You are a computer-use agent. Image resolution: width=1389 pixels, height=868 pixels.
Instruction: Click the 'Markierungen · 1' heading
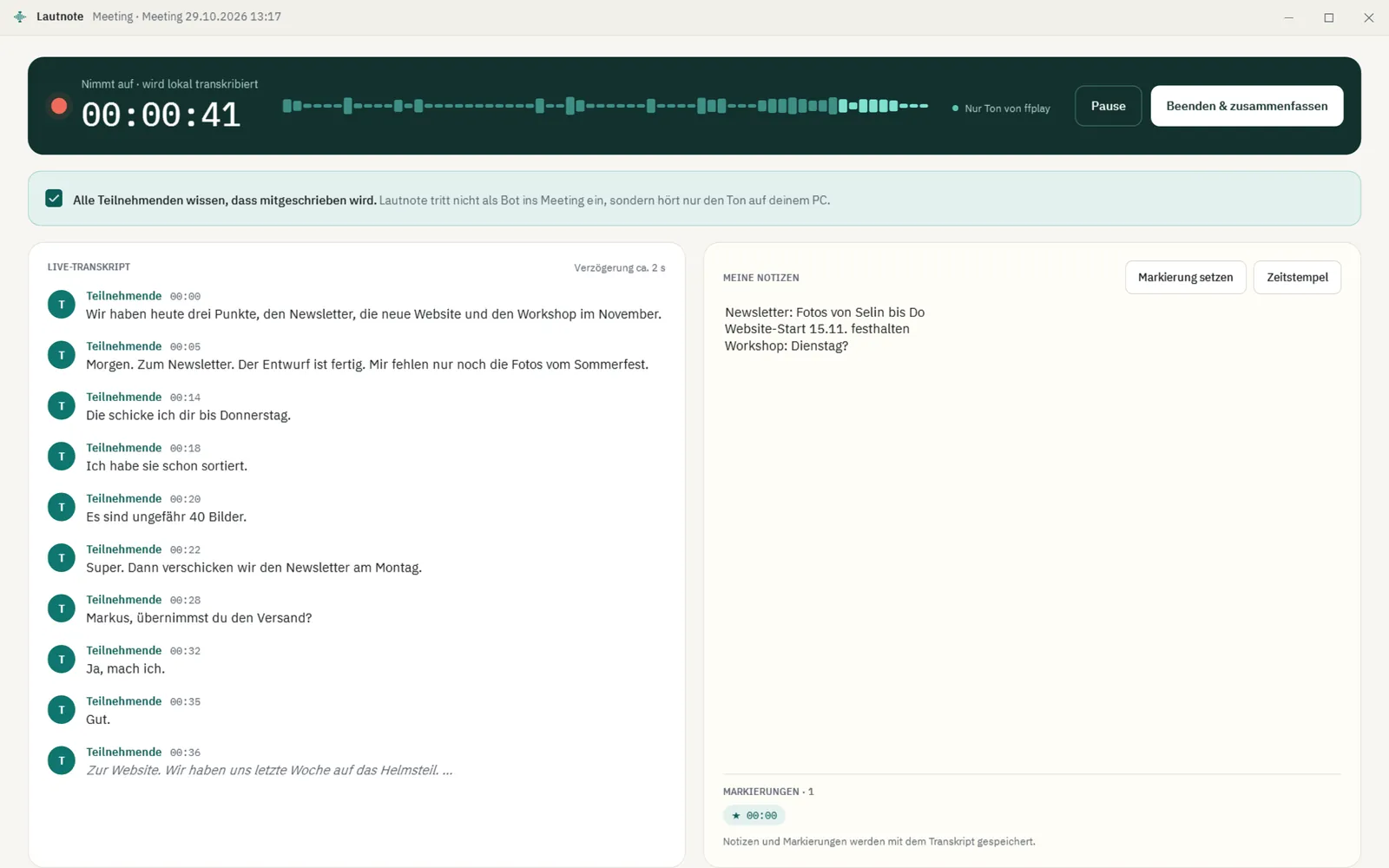[x=768, y=792]
